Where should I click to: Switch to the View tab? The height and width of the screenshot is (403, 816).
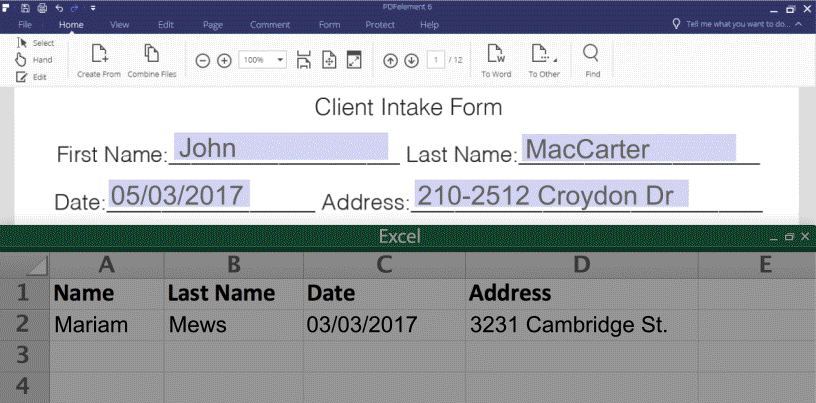120,24
